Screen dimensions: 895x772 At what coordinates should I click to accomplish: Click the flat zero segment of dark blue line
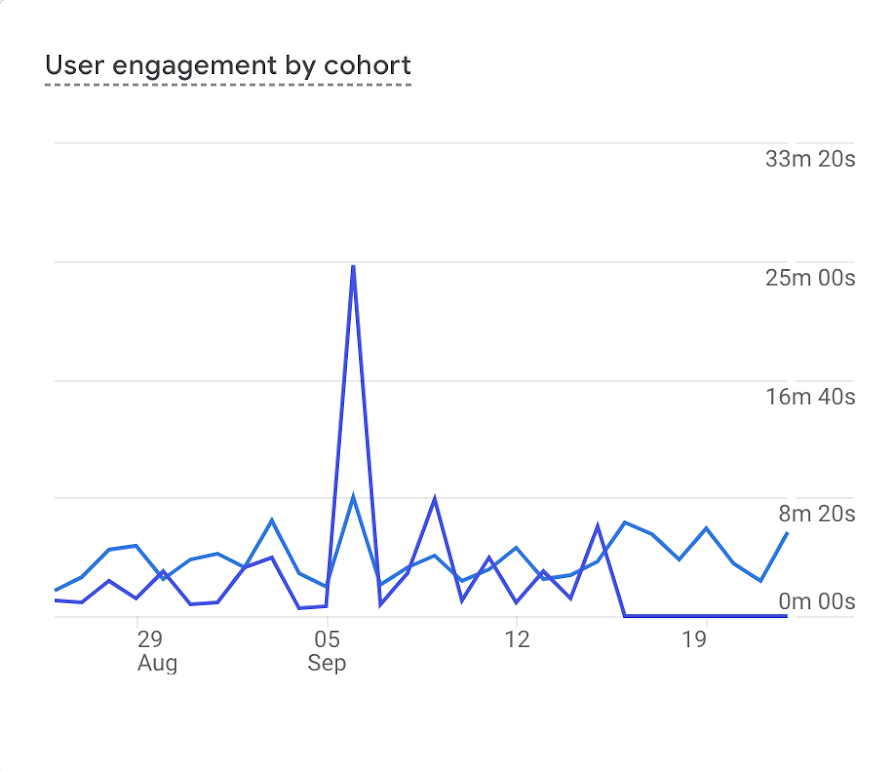[706, 616]
